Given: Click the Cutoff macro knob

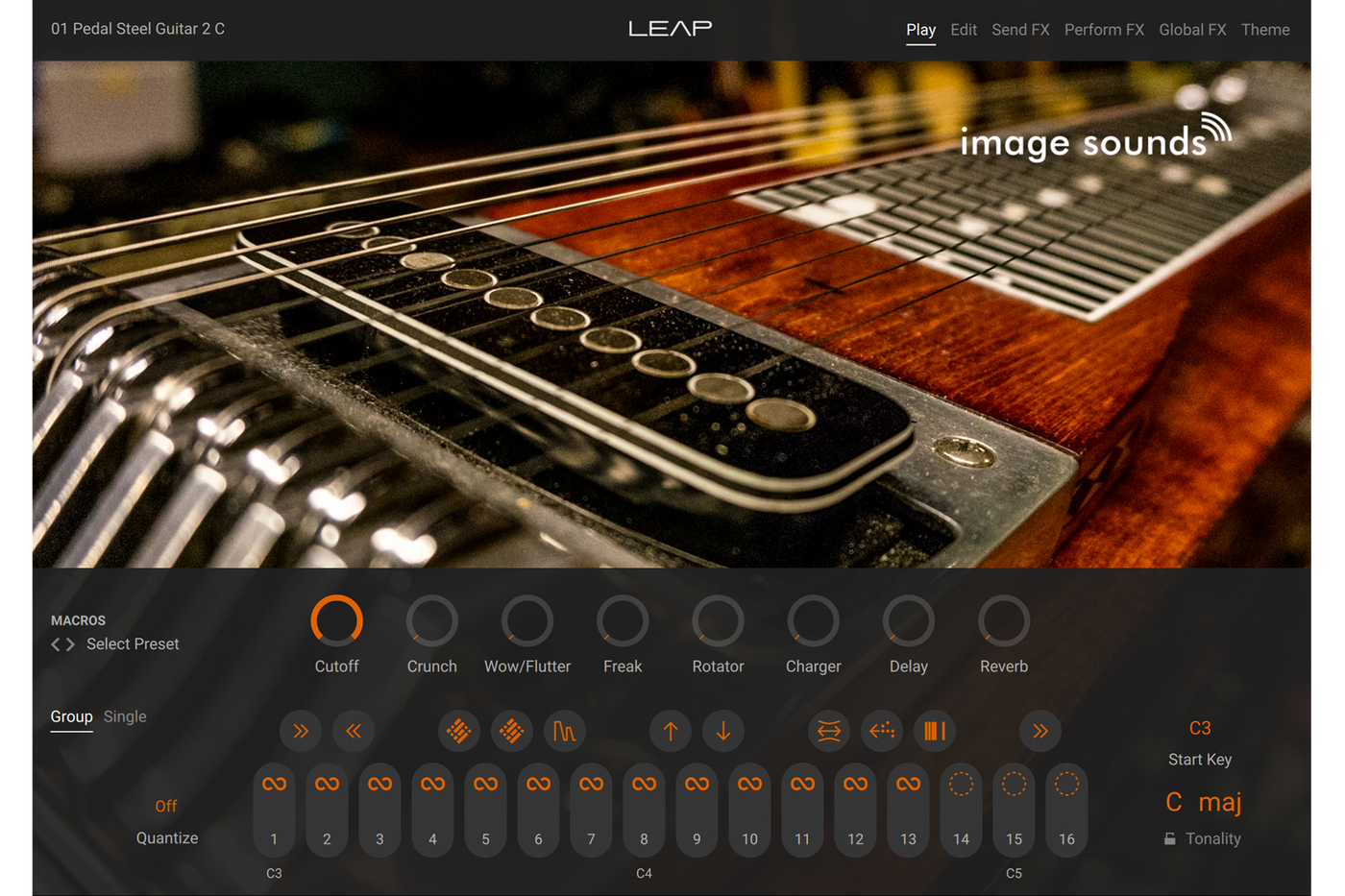Looking at the screenshot, I should (337, 621).
